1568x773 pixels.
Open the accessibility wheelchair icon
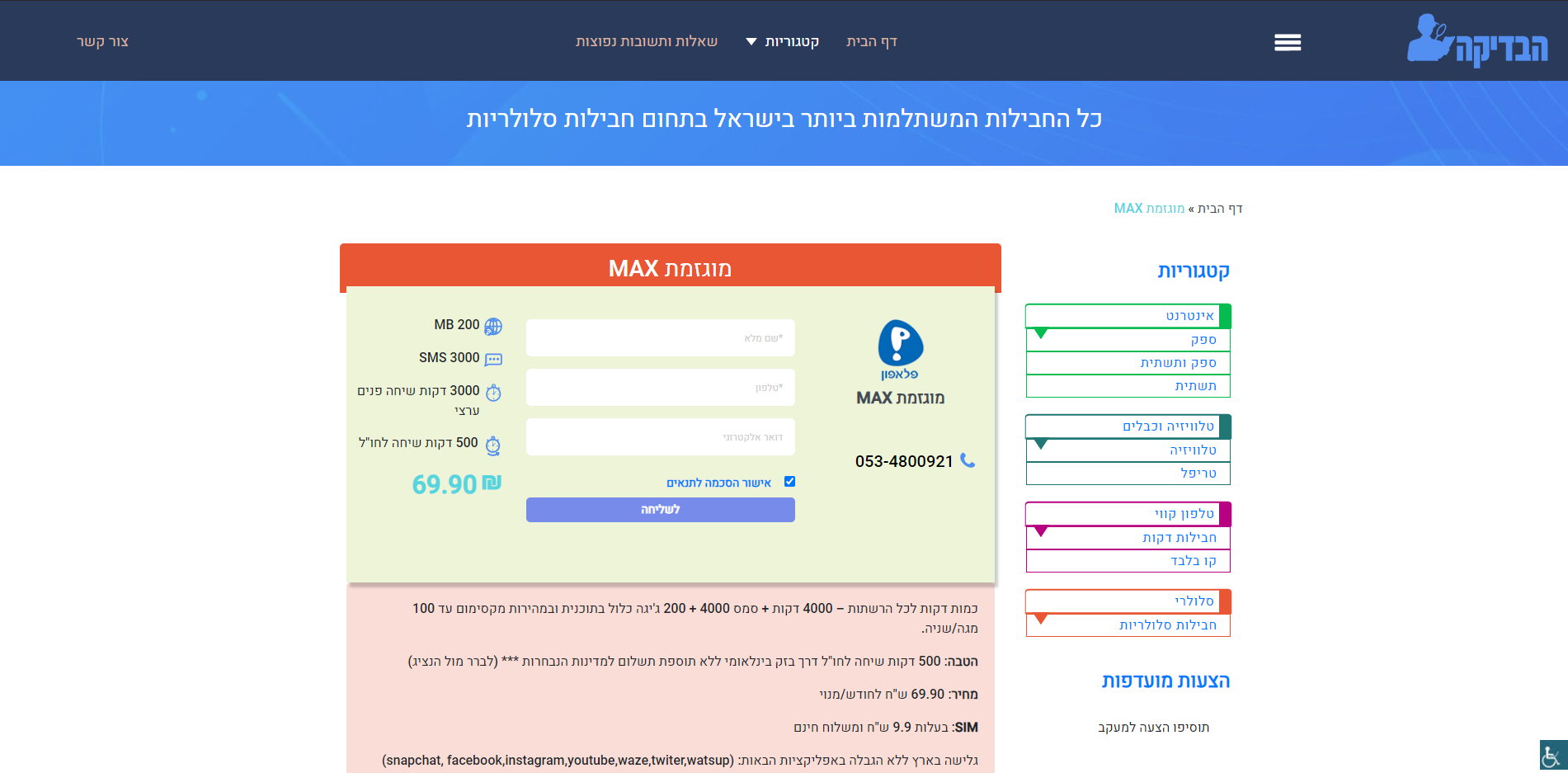[1552, 756]
